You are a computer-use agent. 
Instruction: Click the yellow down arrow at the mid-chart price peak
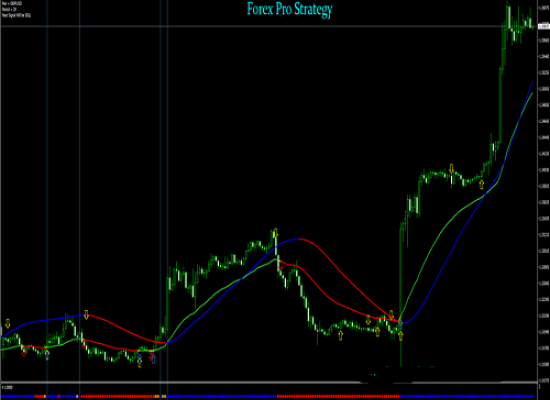(x=276, y=233)
